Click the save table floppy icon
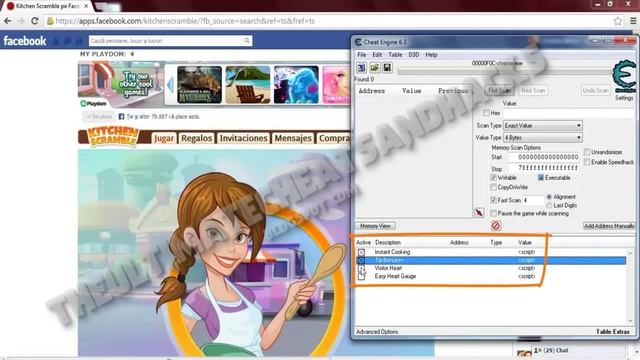The width and height of the screenshot is (640, 360). [387, 67]
